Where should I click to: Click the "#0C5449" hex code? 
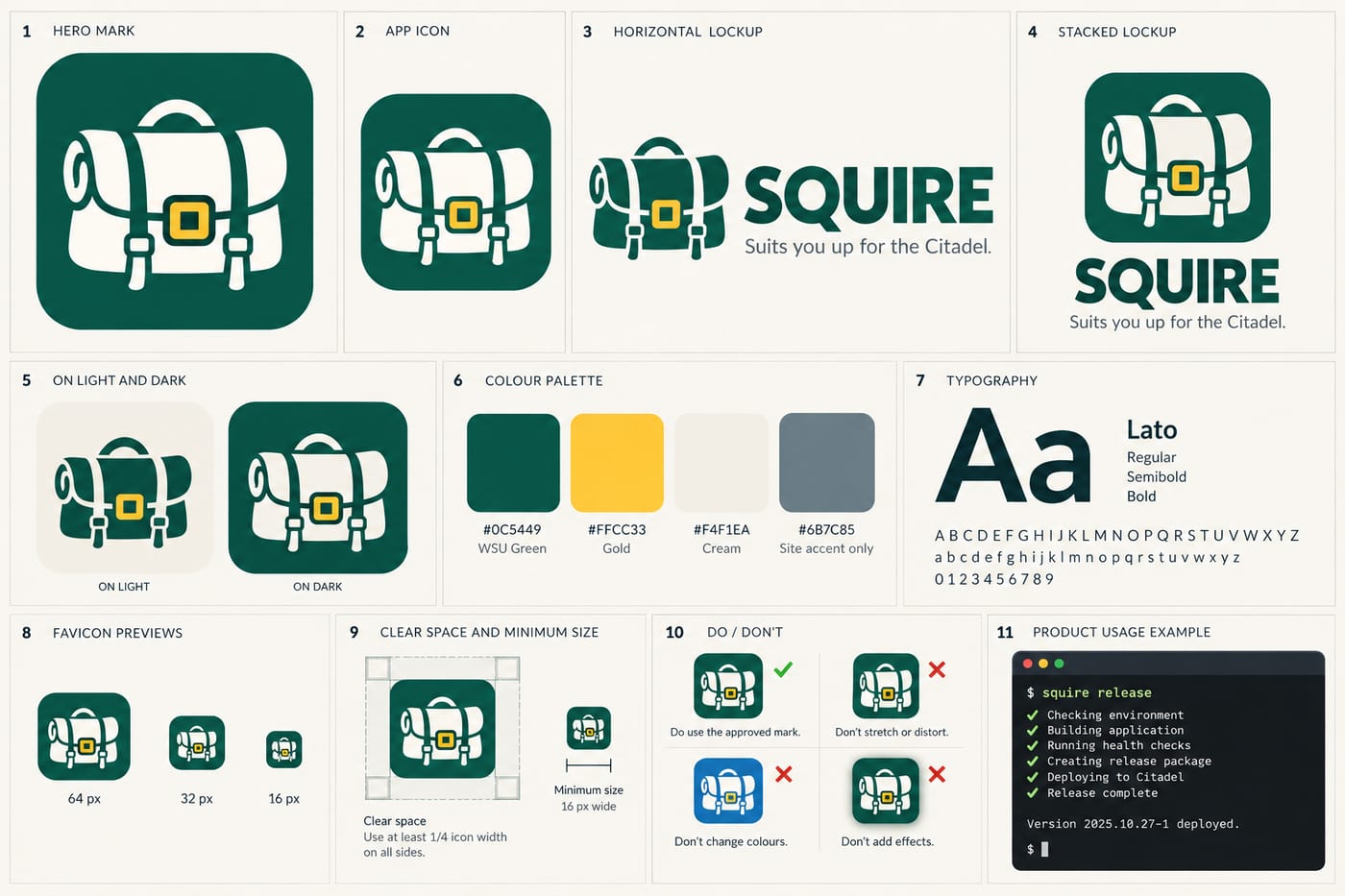[x=512, y=529]
